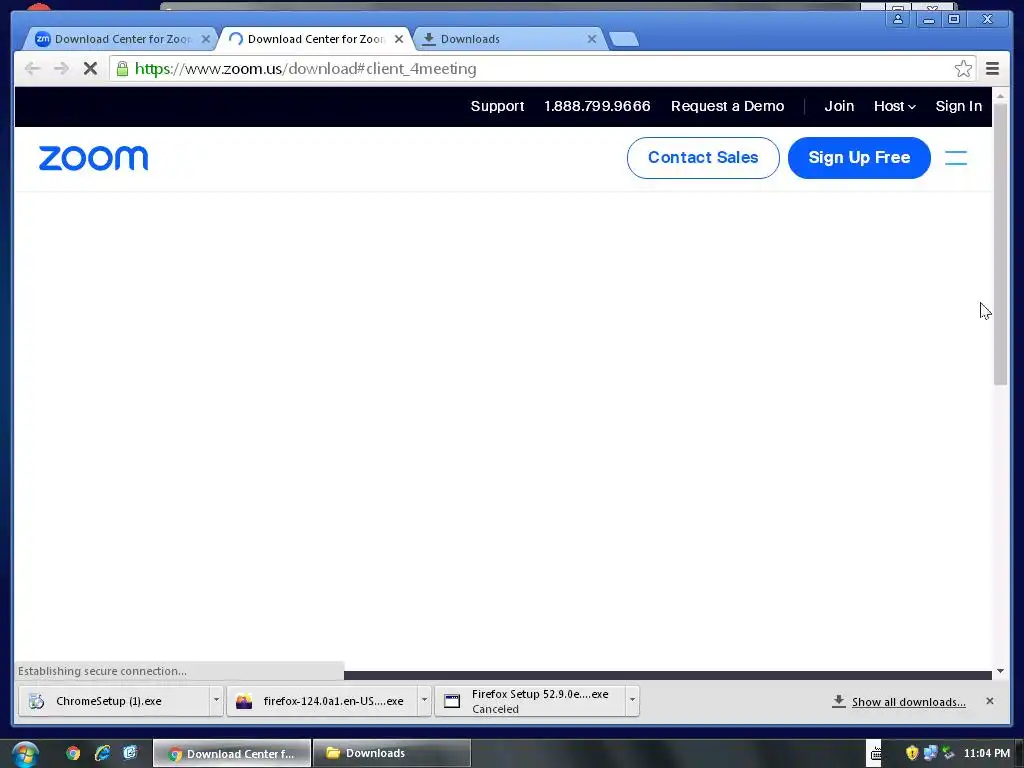The height and width of the screenshot is (768, 1024).
Task: Open the Chrome hamburger menu
Action: 992,69
